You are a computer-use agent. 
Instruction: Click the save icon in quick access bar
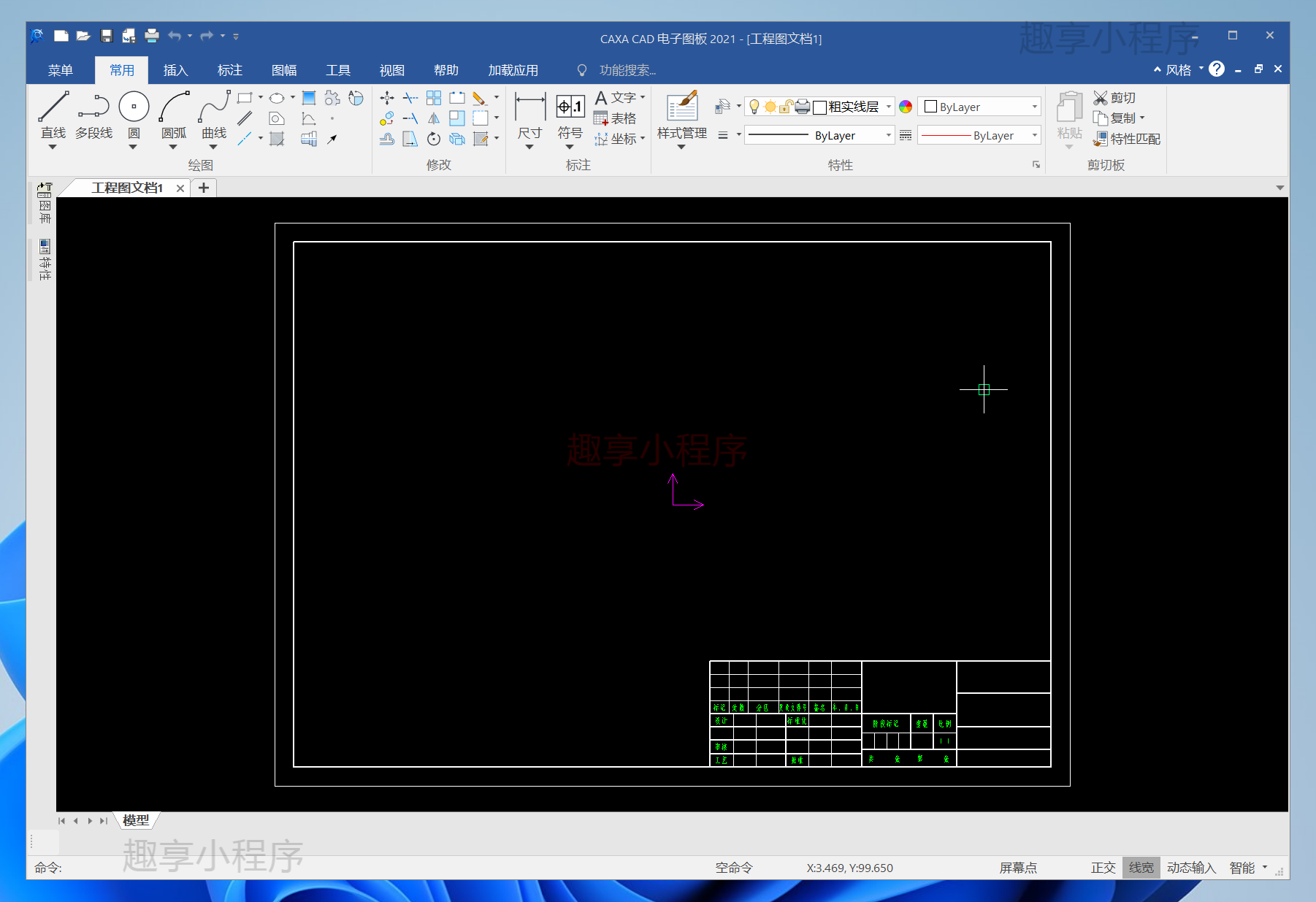pyautogui.click(x=107, y=35)
